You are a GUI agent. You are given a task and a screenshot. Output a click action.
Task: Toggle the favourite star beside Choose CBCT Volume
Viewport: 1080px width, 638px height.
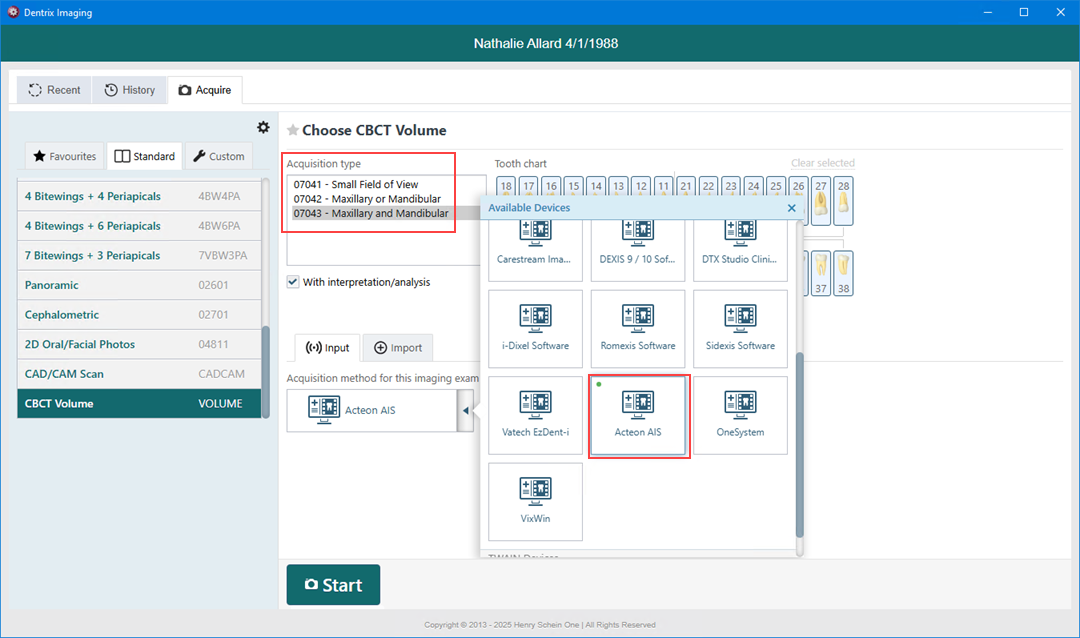coord(293,130)
